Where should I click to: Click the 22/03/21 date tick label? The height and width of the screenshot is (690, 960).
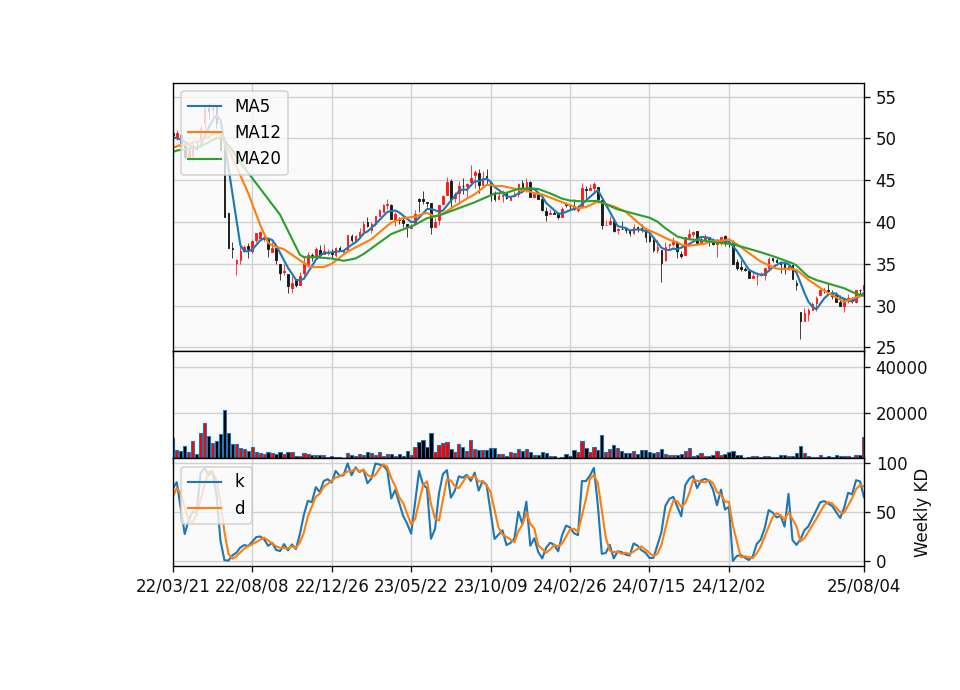[x=173, y=586]
